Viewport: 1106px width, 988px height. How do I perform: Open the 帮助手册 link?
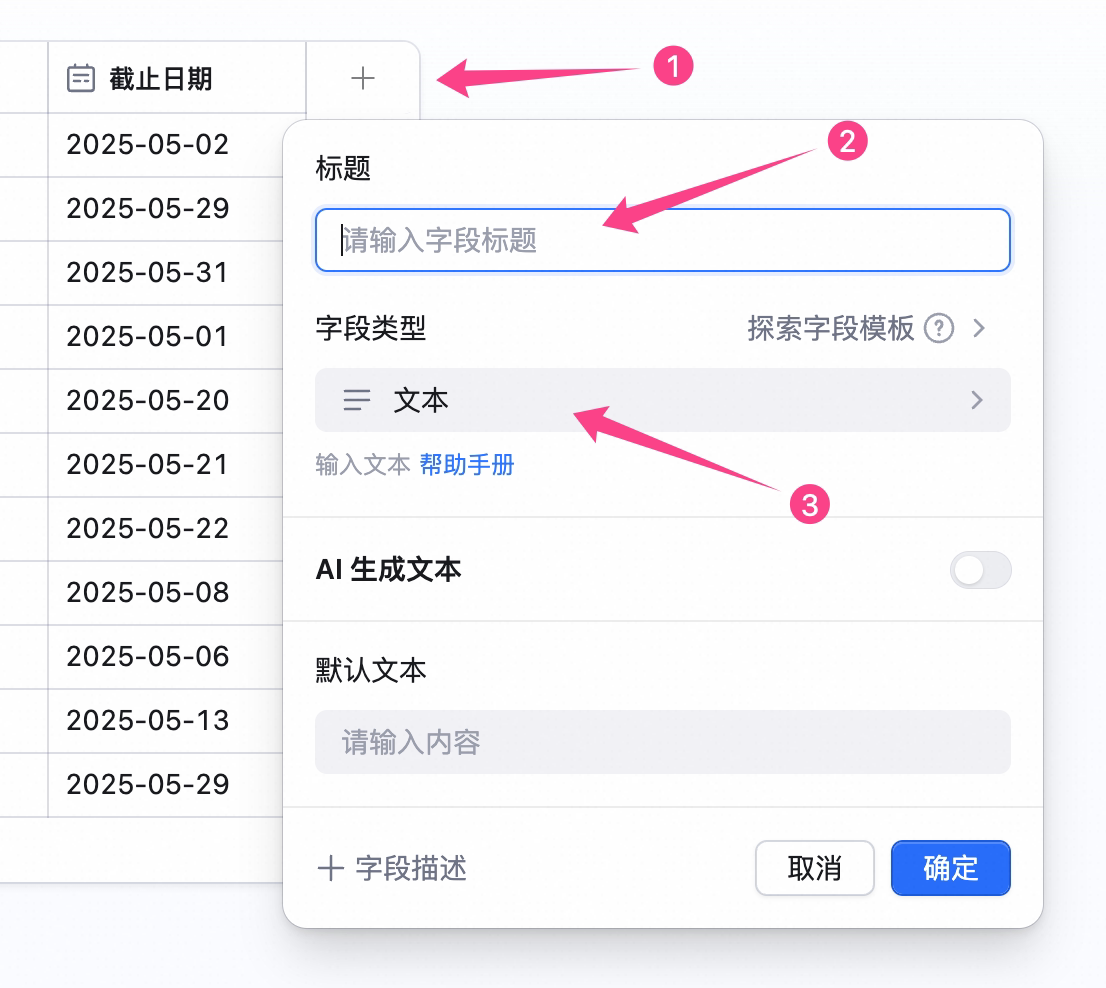click(x=467, y=465)
